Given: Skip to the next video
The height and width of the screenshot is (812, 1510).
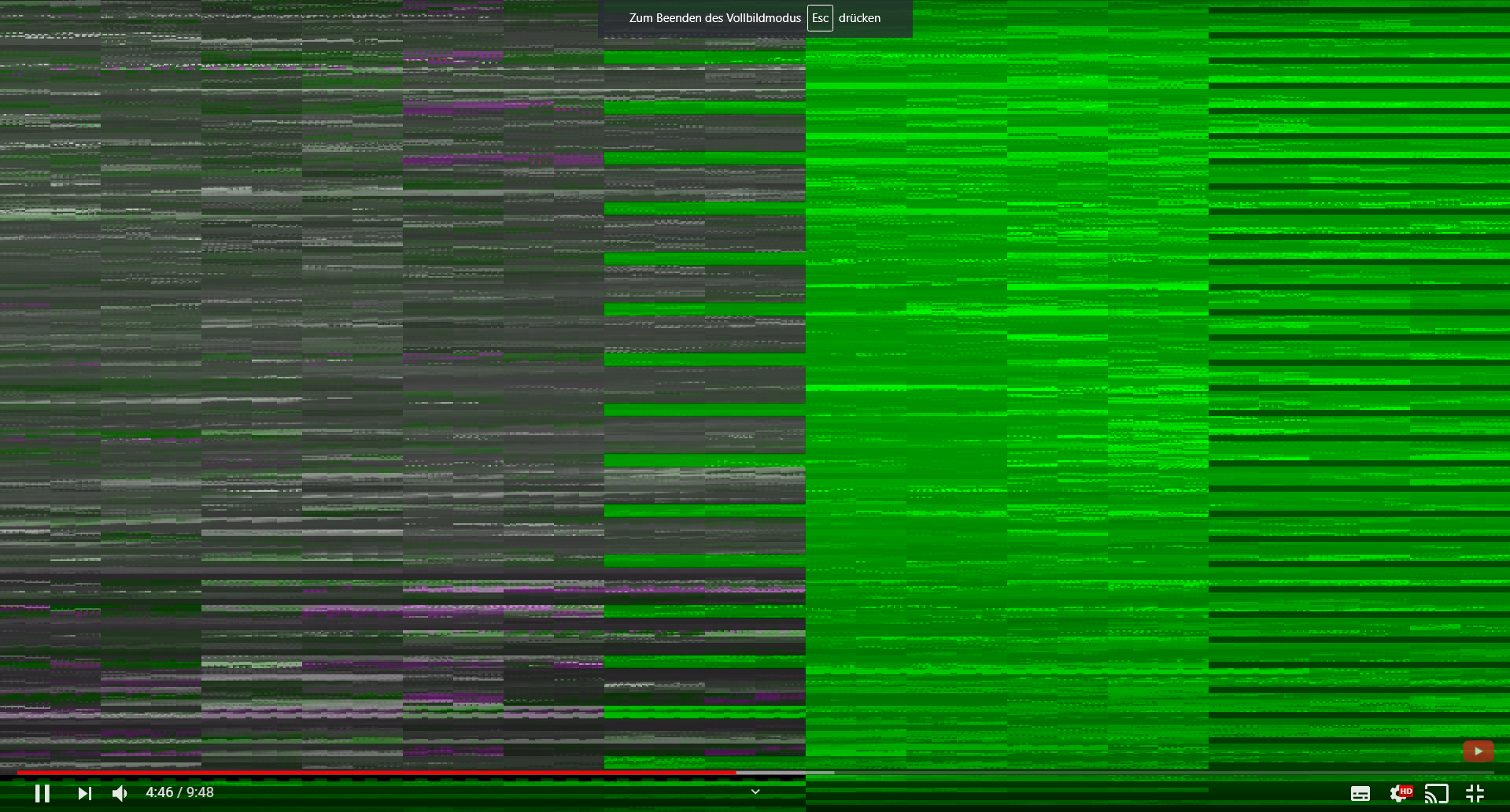Looking at the screenshot, I should [x=84, y=793].
